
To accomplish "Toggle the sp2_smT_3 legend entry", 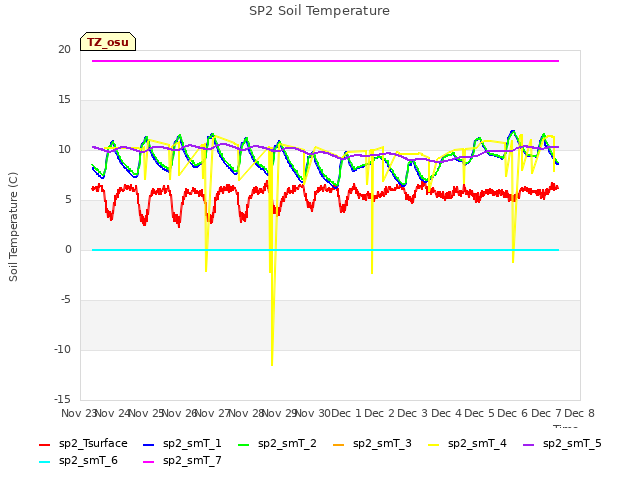I will pyautogui.click(x=372, y=444).
